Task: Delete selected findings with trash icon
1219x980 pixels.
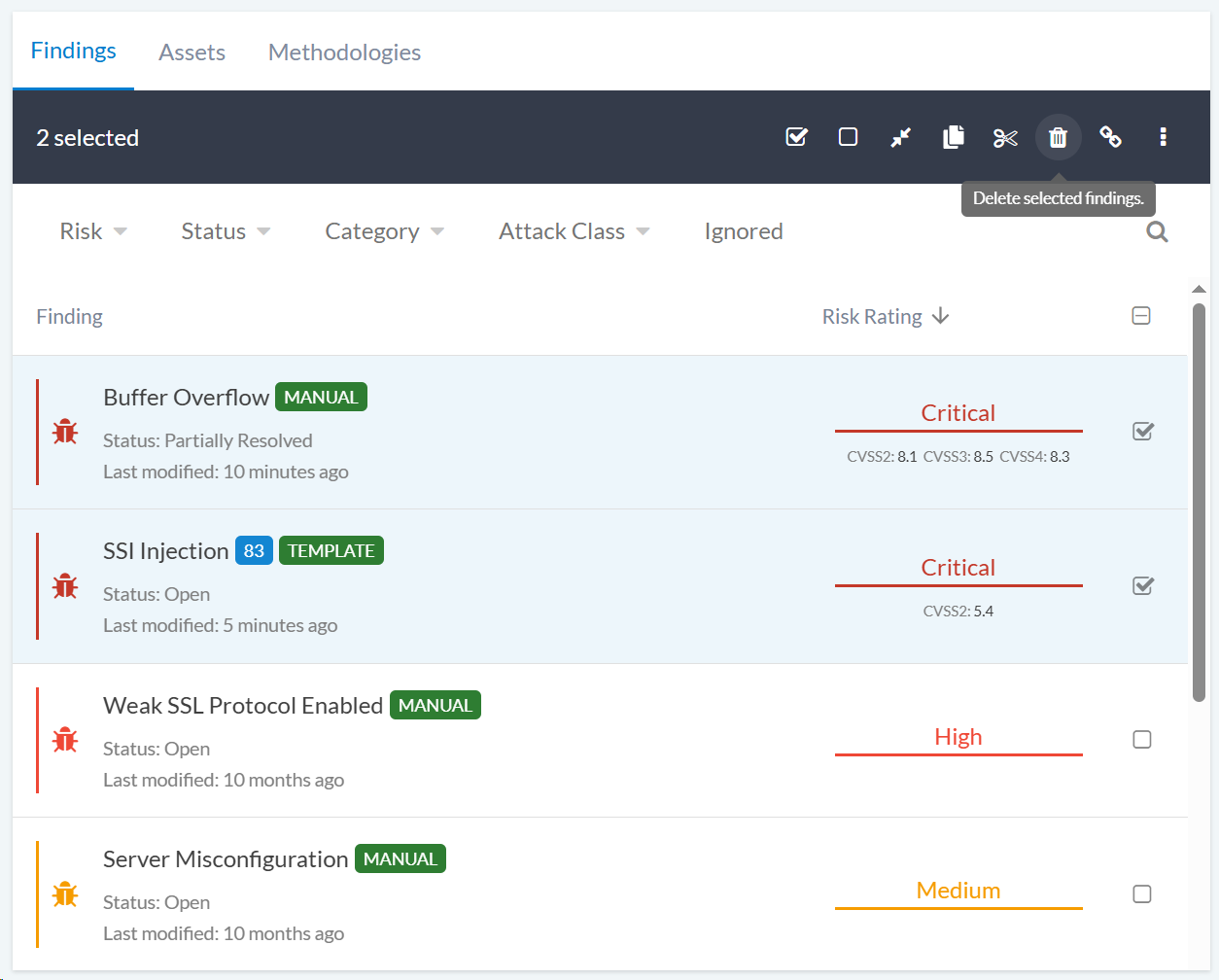Action: (x=1058, y=137)
